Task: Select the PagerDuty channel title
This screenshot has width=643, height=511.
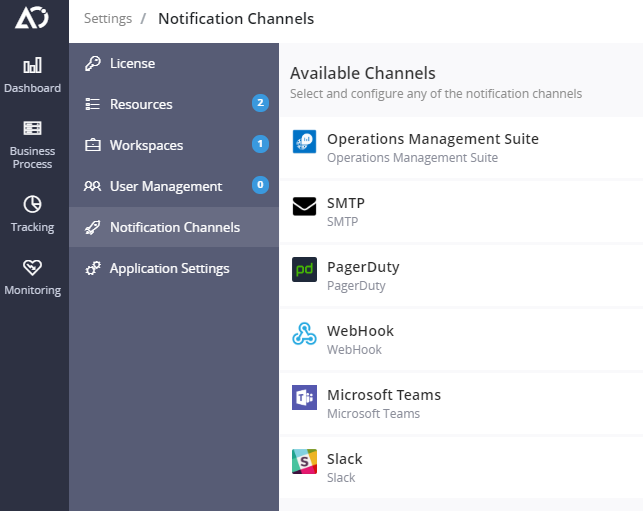Action: click(x=363, y=267)
